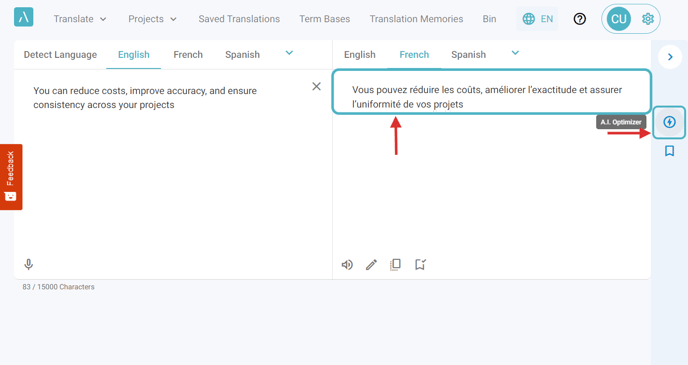The height and width of the screenshot is (365, 688).
Task: Open Translation Memories page
Action: 416,19
